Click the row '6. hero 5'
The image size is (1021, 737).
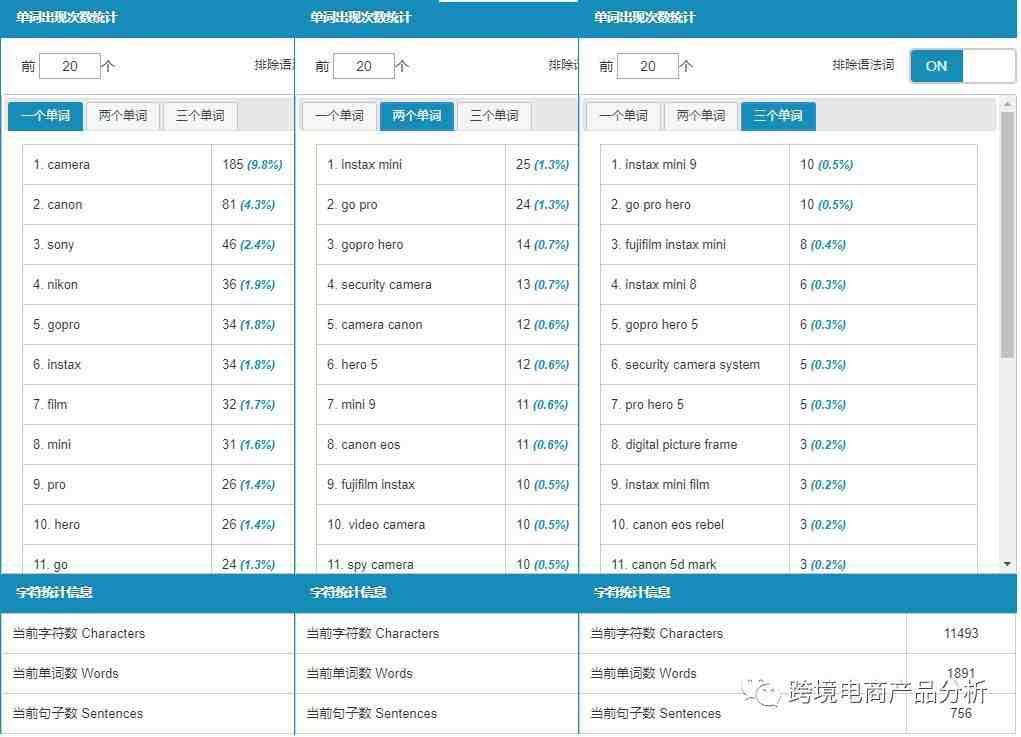pyautogui.click(x=447, y=365)
